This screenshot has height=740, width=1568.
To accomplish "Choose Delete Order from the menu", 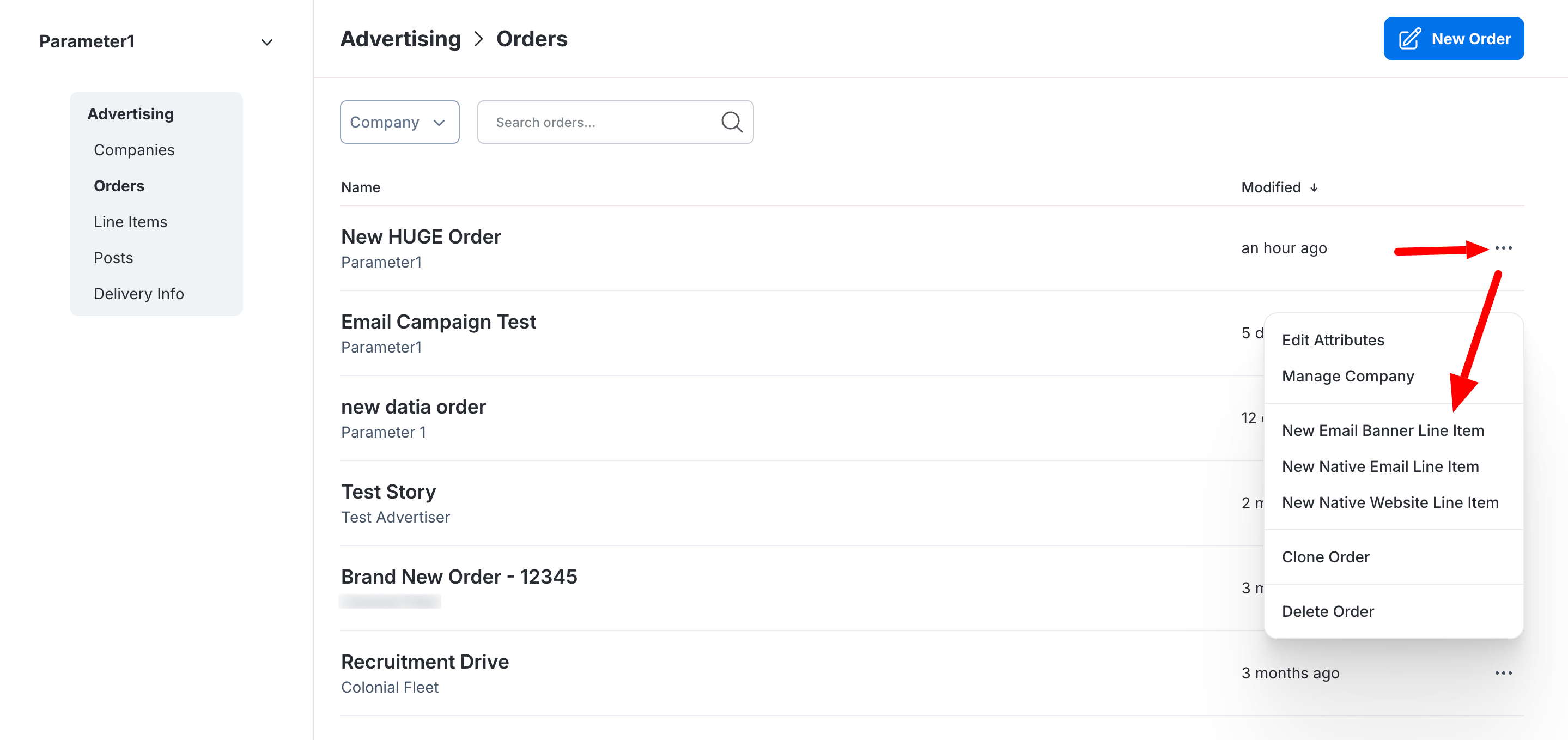I will pos(1328,611).
